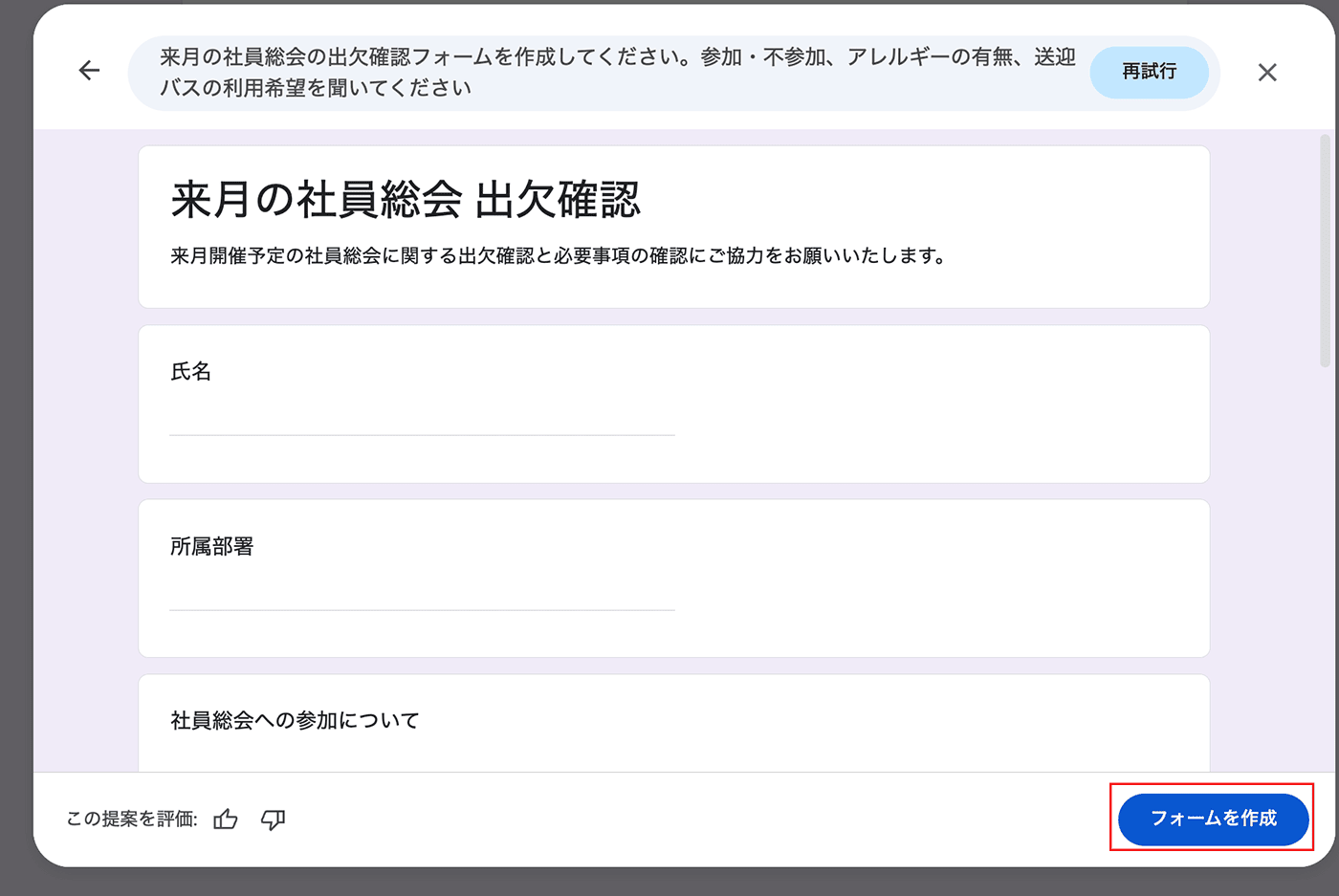
Task: Close the form proposal dialog with X
Action: (1267, 73)
